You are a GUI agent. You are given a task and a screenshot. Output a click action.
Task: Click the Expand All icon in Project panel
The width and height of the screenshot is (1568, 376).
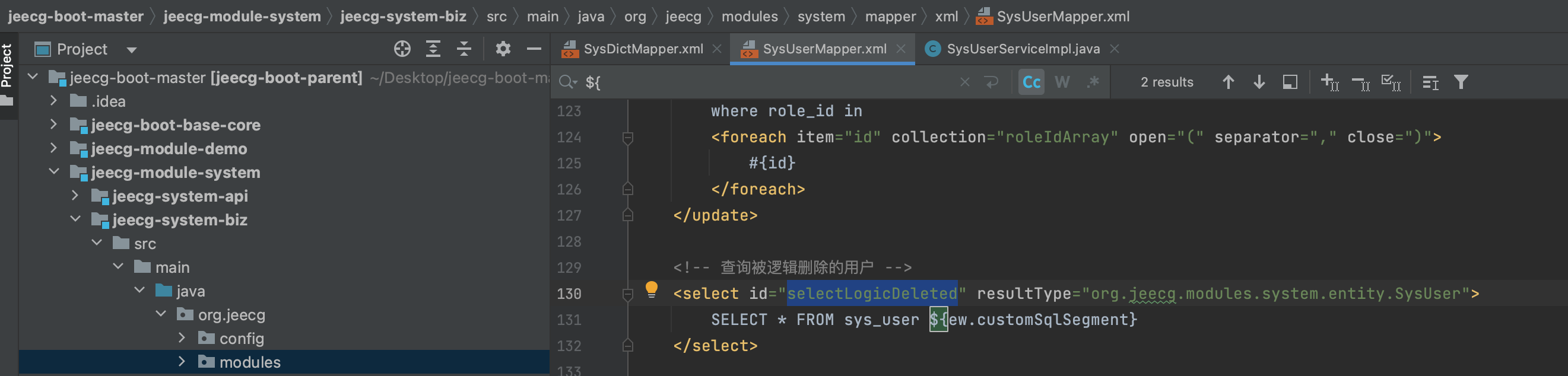(x=433, y=49)
